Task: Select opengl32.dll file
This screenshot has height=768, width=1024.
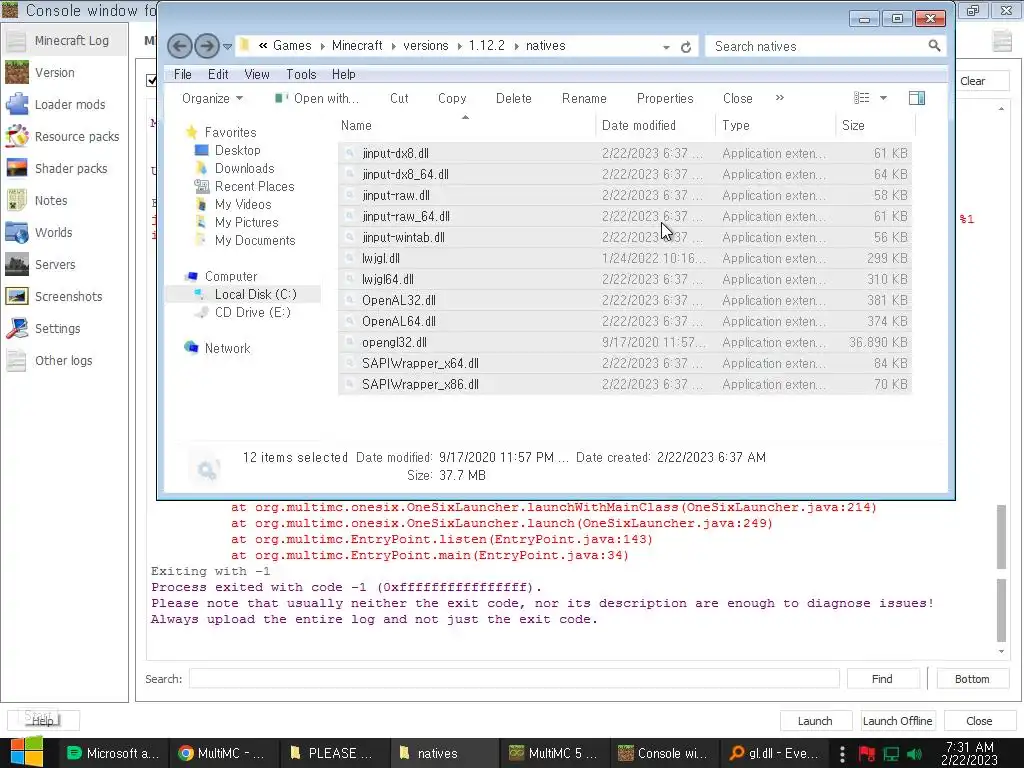Action: tap(625, 342)
